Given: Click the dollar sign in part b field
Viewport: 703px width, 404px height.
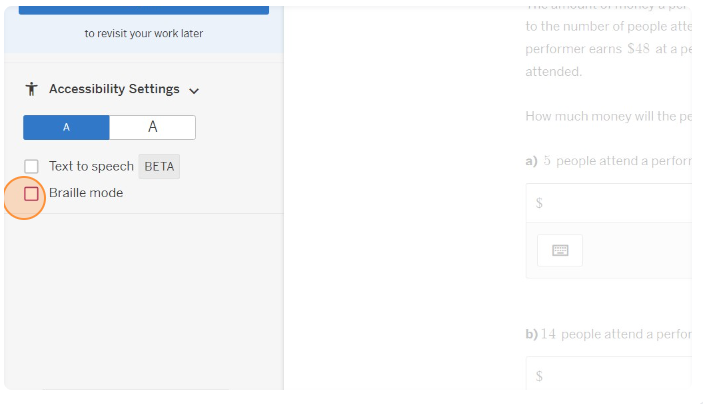Looking at the screenshot, I should click(539, 376).
